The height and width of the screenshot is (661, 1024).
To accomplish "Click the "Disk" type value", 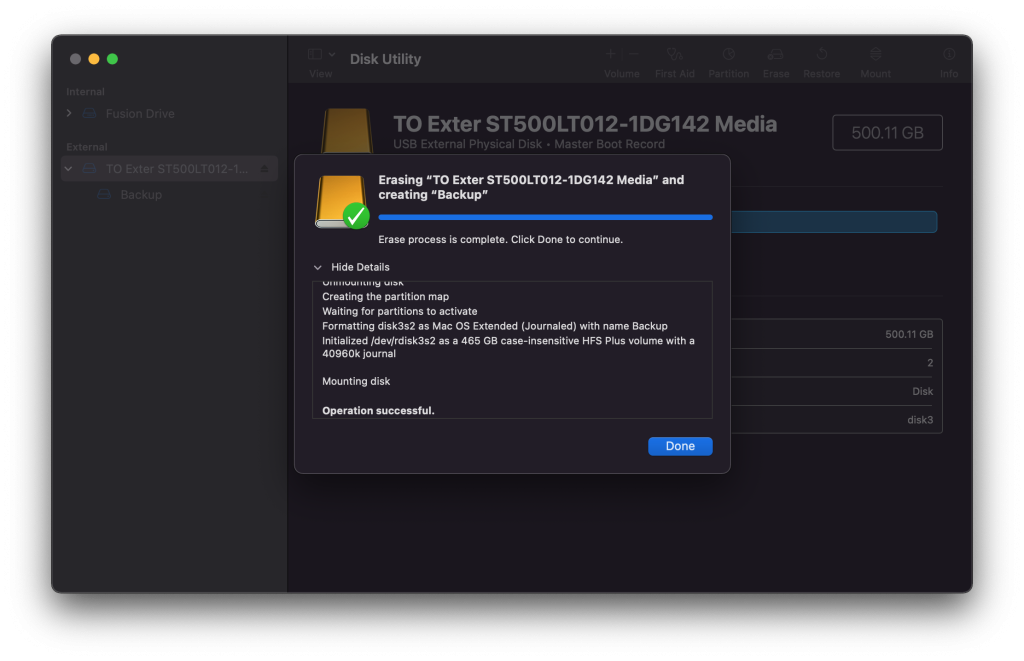I will (922, 391).
